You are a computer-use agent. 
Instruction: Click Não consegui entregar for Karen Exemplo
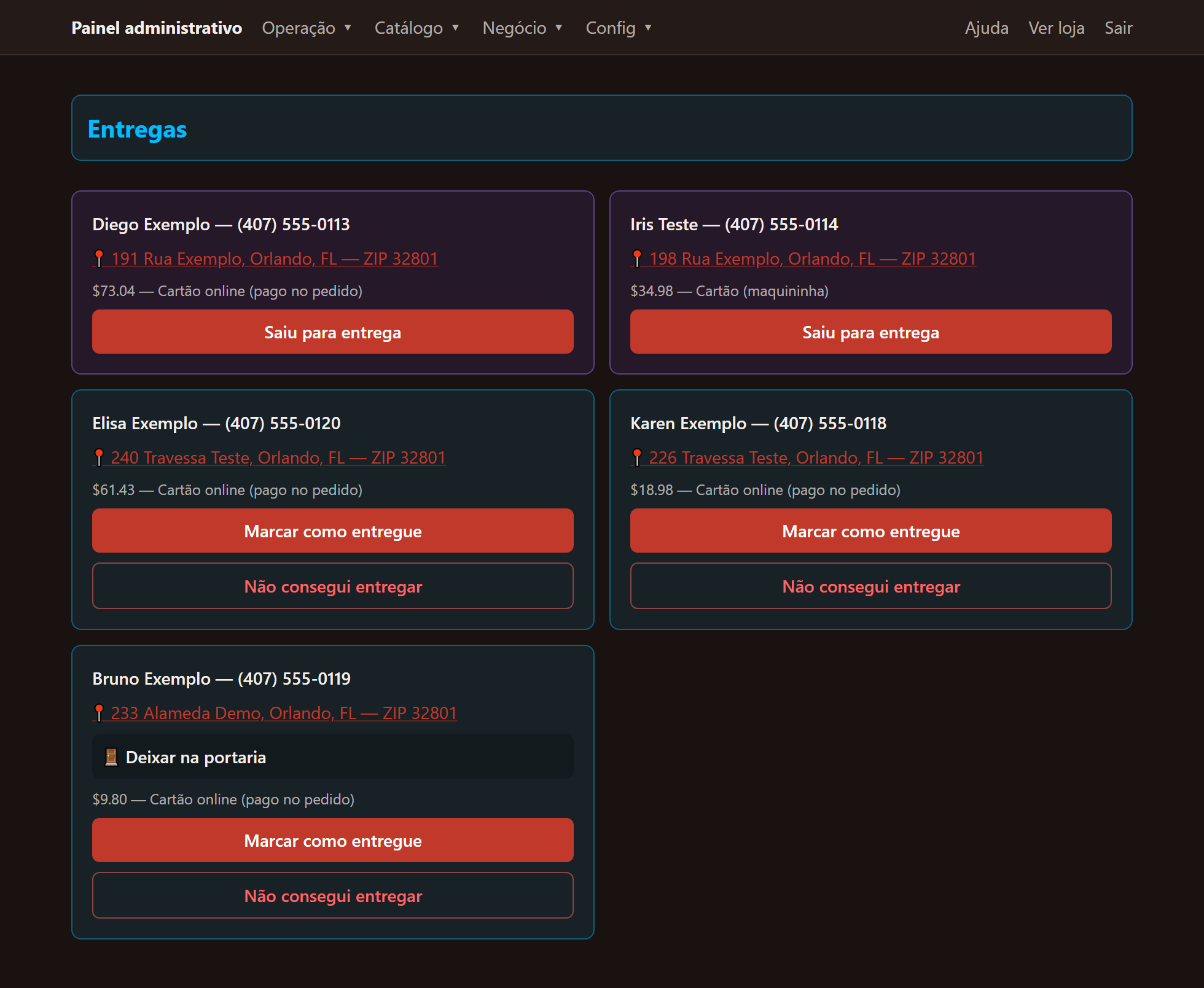click(871, 586)
